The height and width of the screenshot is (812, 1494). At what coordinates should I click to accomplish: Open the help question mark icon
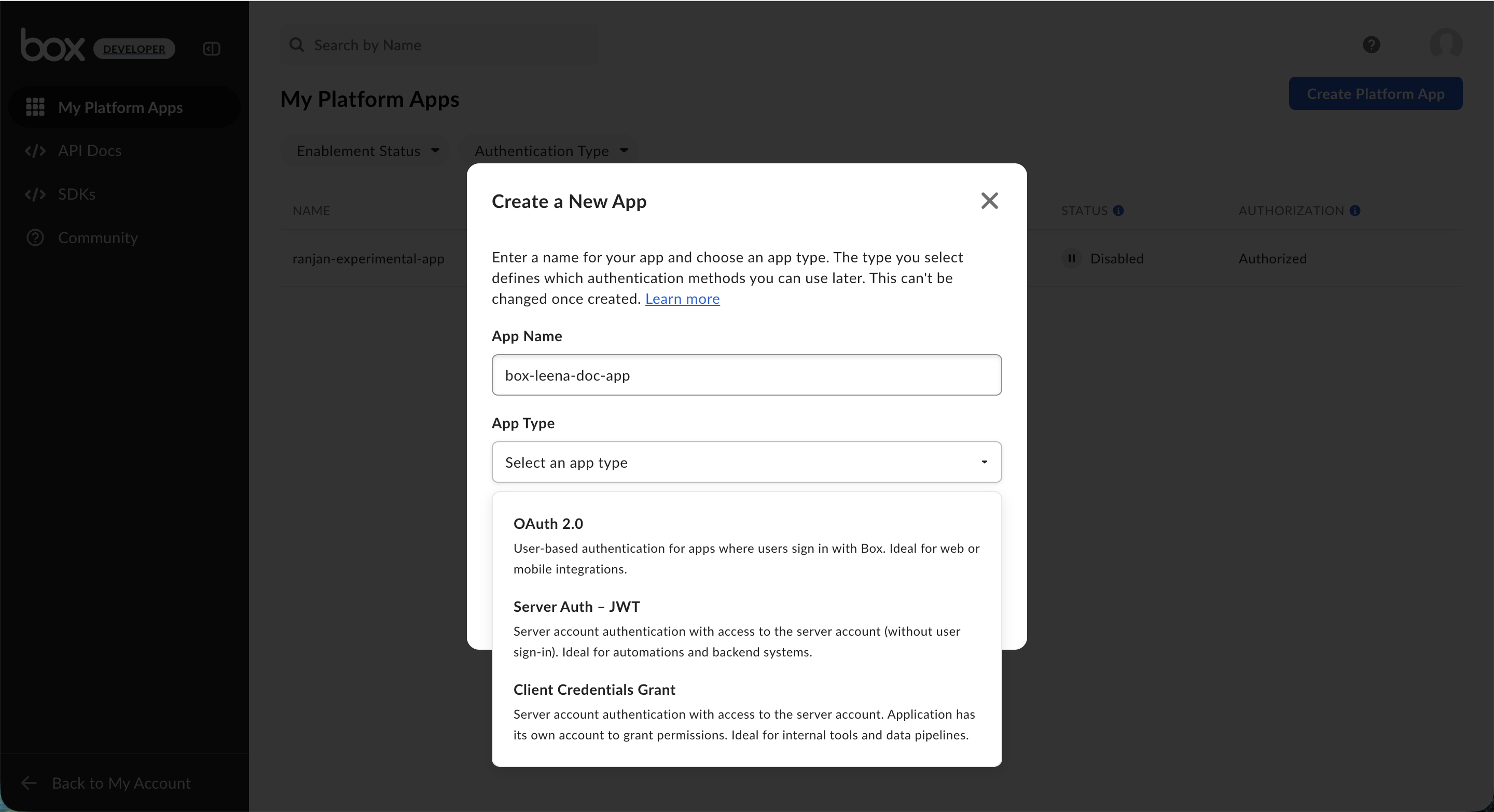1371,45
